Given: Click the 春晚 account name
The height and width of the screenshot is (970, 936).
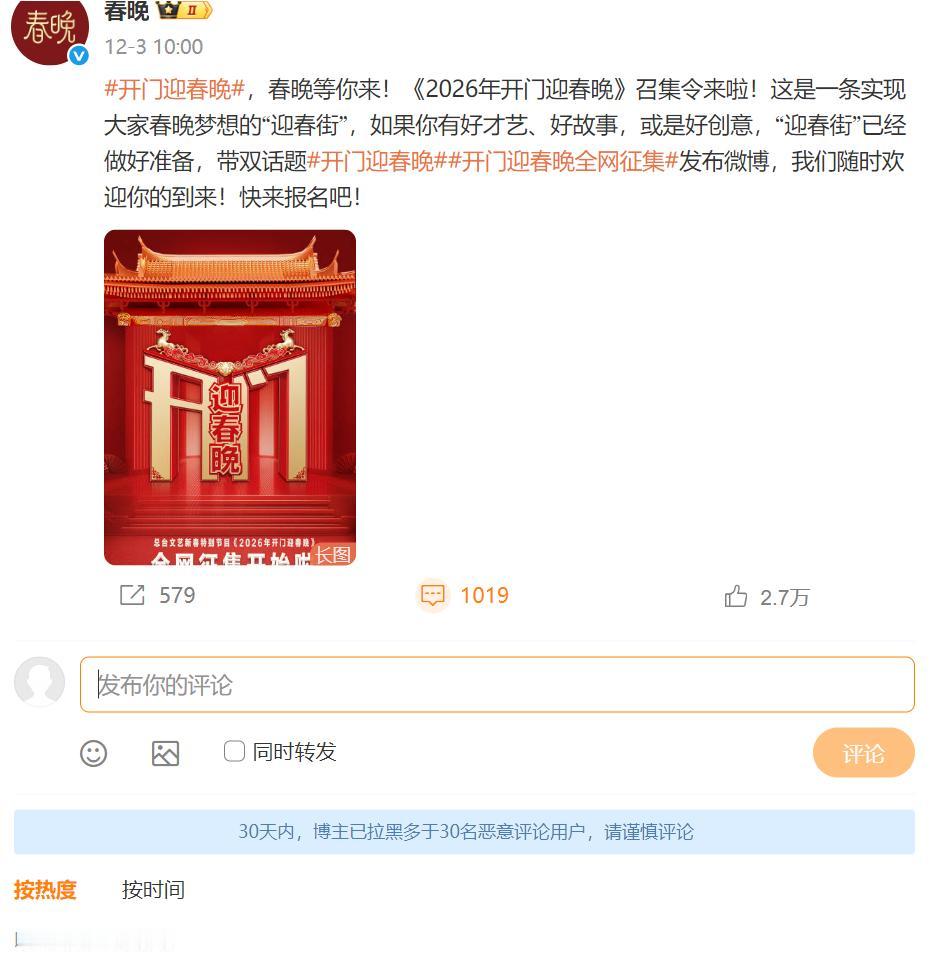Looking at the screenshot, I should (x=127, y=11).
